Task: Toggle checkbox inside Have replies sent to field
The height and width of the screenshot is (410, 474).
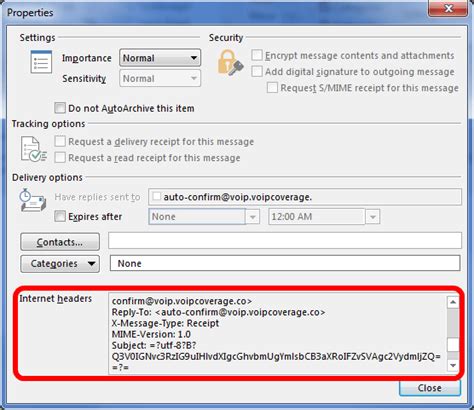Action: pyautogui.click(x=156, y=196)
